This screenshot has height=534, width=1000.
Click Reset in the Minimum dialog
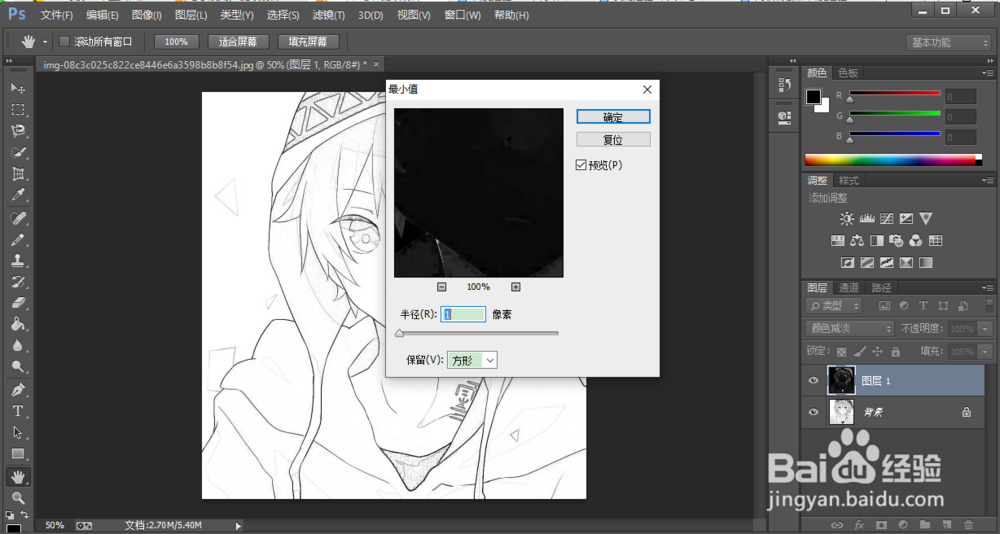613,140
